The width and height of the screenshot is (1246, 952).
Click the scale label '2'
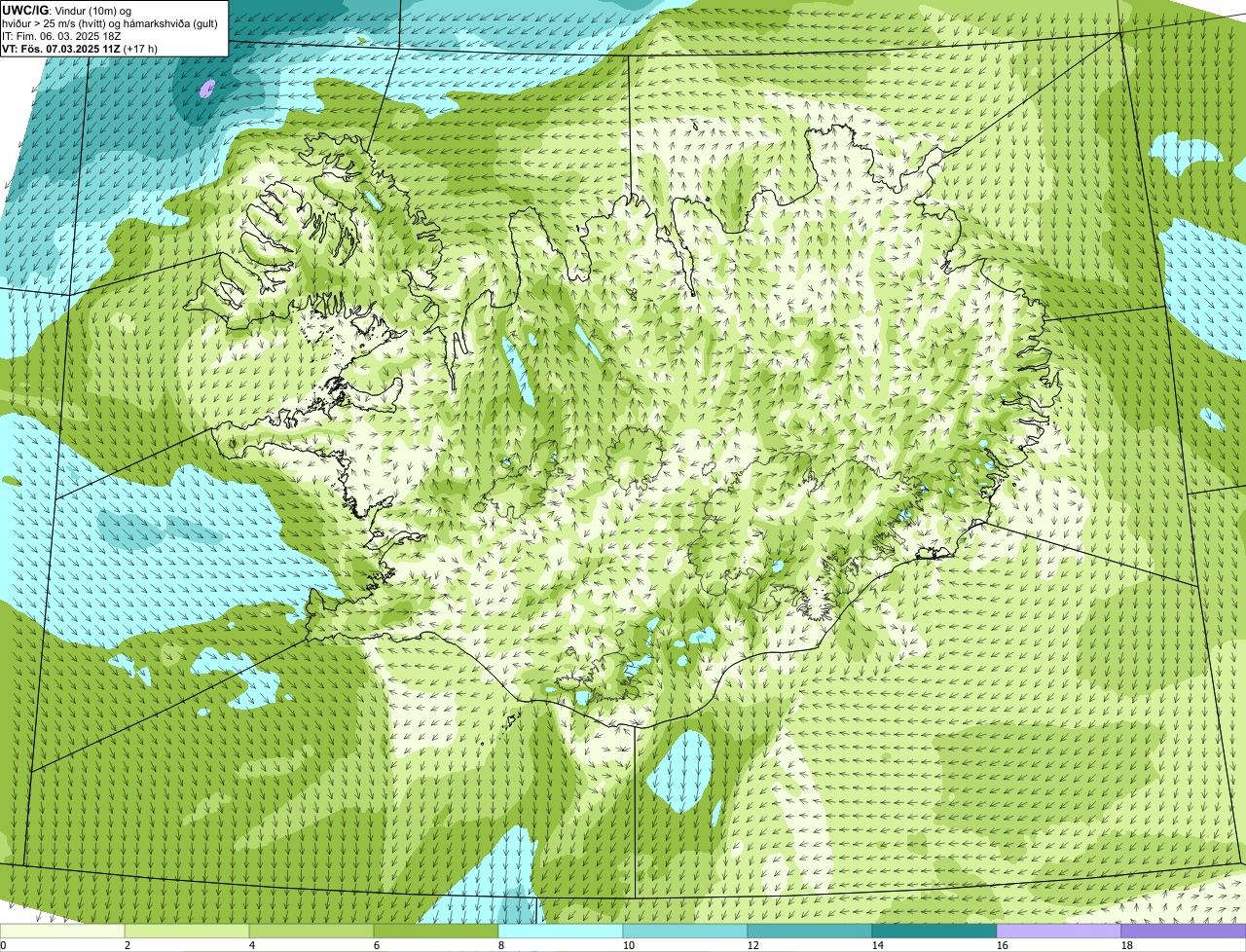(x=128, y=945)
